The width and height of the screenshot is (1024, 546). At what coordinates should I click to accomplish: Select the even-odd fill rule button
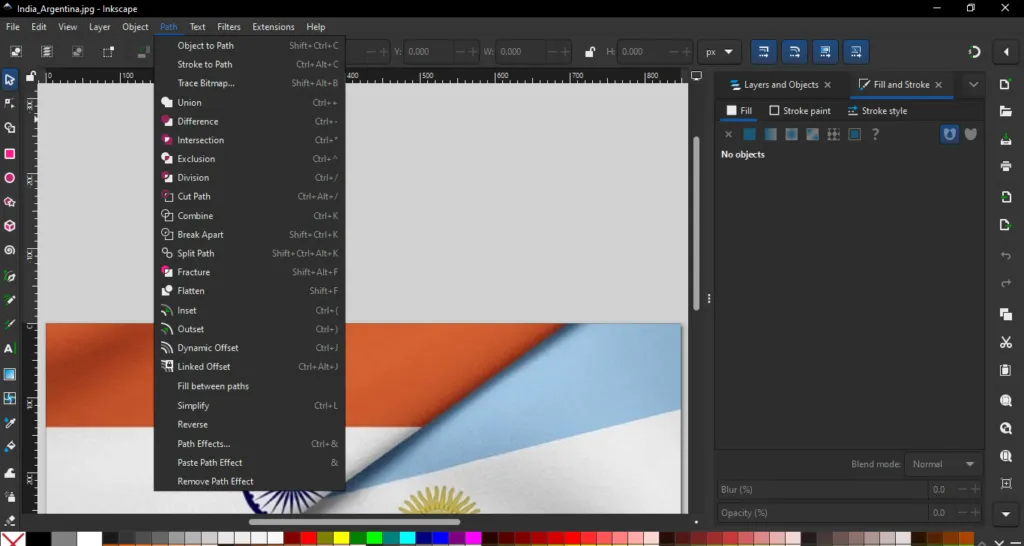coord(949,134)
